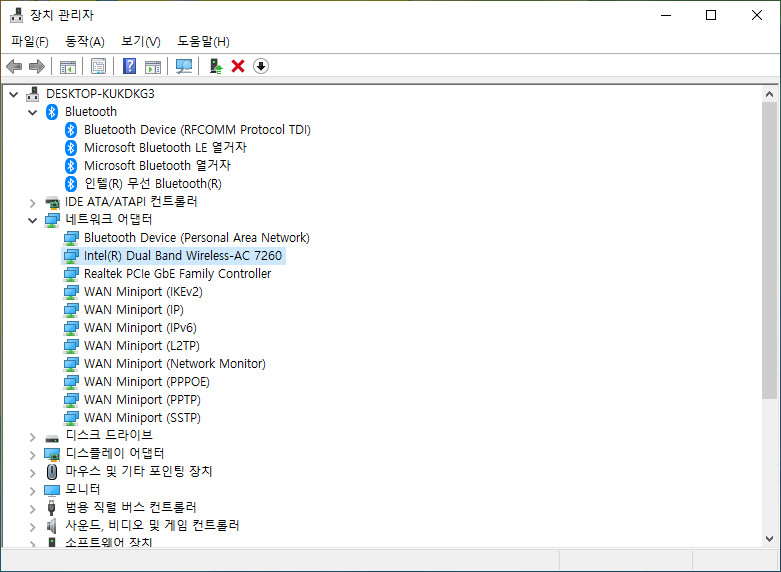The height and width of the screenshot is (572, 781).
Task: Click icon beside Bluetooth Device (RFCOMM Protocol TDI)
Action: pyautogui.click(x=71, y=130)
